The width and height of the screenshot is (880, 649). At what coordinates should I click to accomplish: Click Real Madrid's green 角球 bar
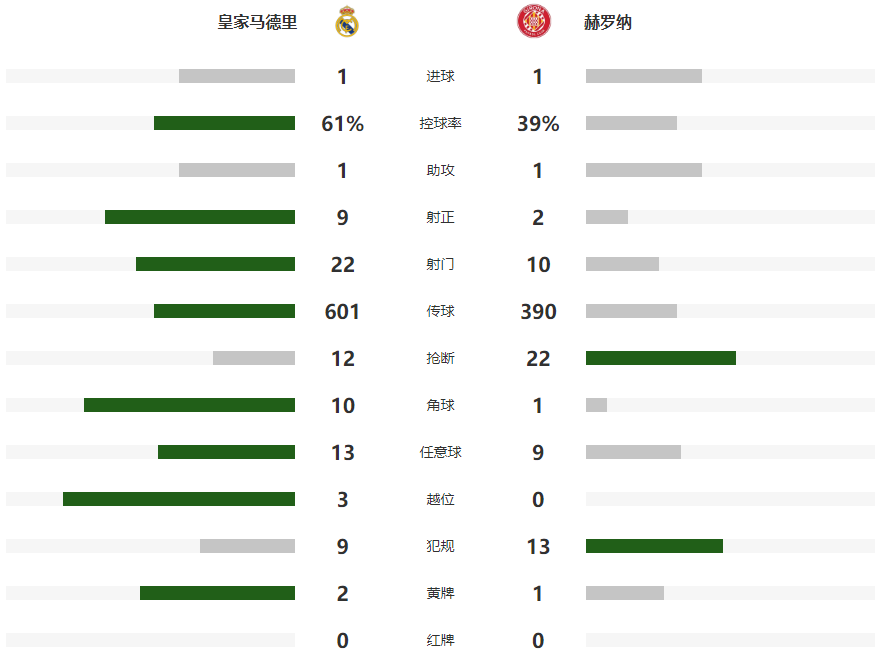tap(189, 405)
